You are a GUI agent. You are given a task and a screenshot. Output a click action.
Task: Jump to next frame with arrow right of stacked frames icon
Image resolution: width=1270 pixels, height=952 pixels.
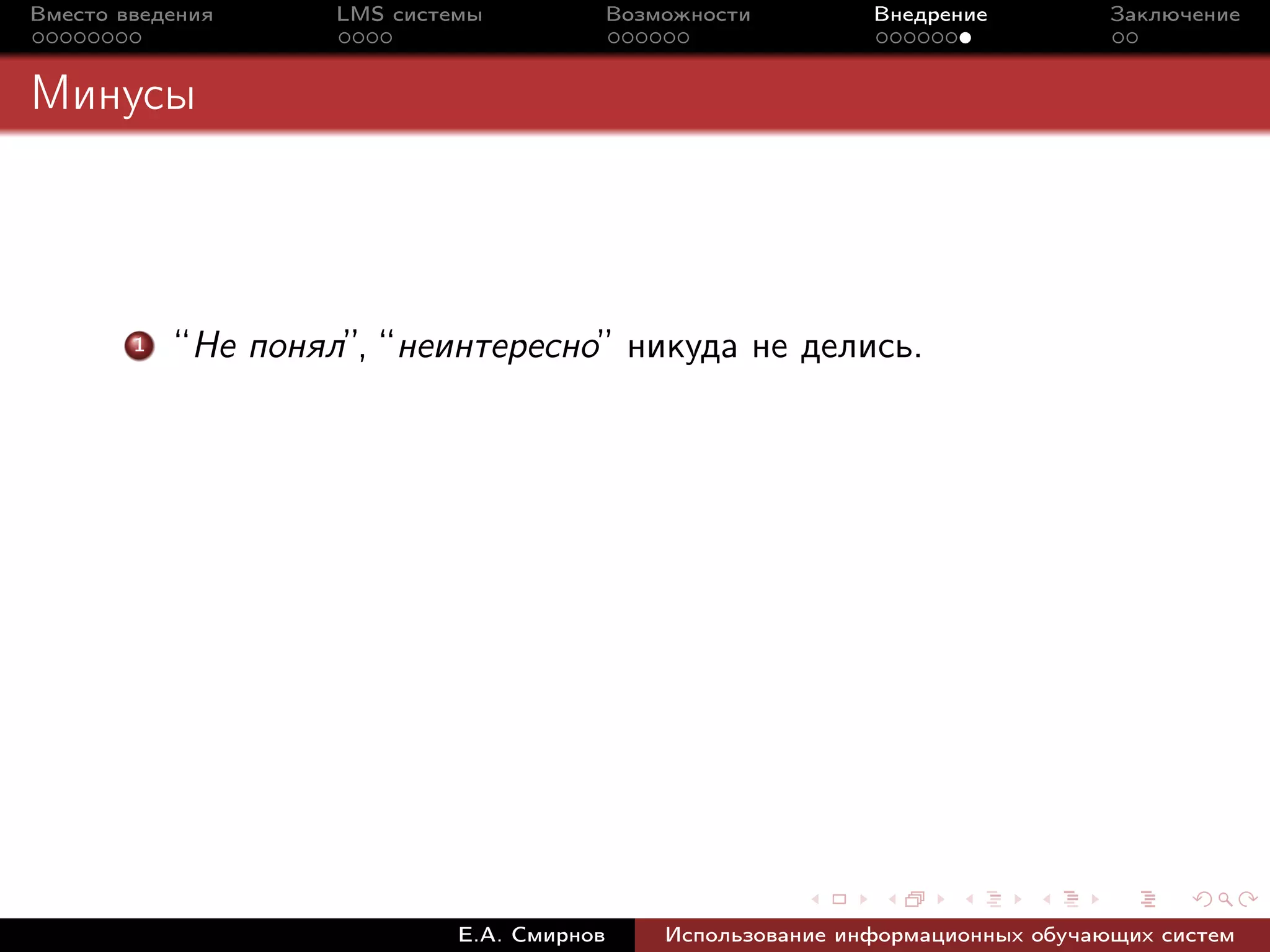click(941, 899)
